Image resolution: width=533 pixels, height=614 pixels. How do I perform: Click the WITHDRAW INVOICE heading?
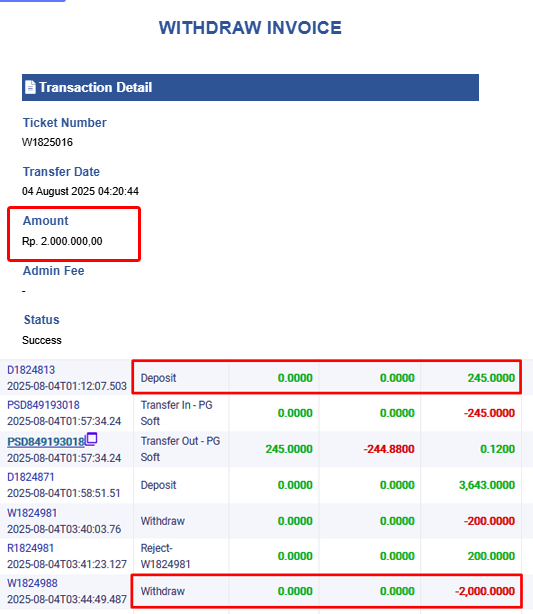click(250, 28)
